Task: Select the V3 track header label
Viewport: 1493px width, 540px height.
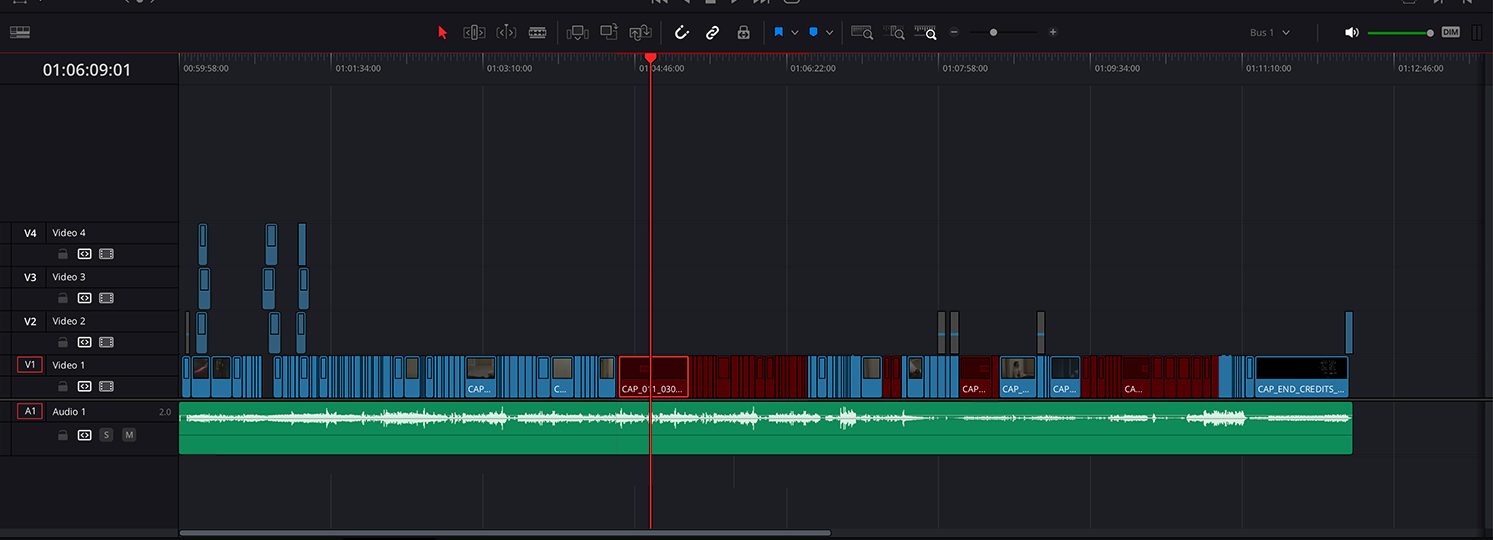Action: pyautogui.click(x=30, y=277)
